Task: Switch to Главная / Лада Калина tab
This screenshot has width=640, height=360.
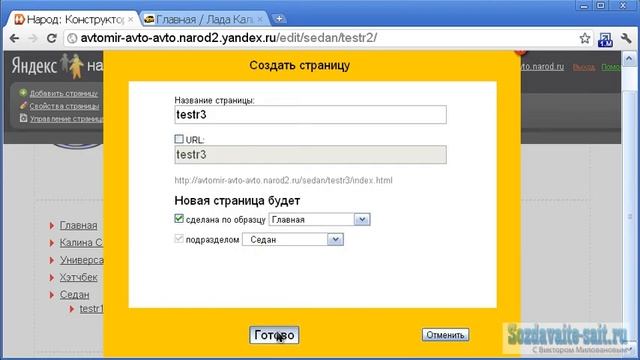Action: [204, 19]
